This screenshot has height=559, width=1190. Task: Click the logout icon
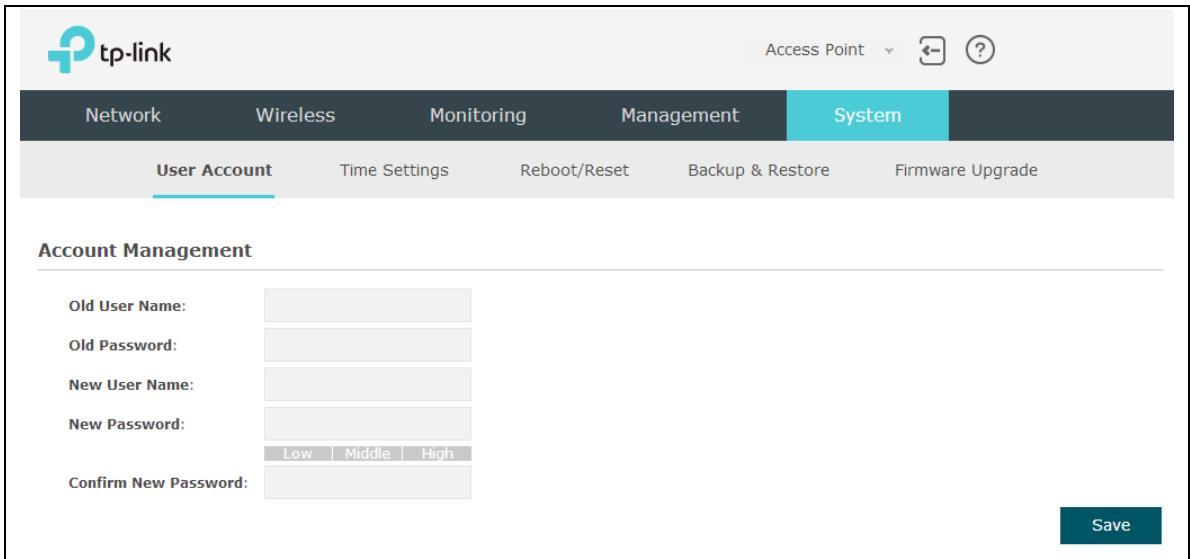[932, 51]
